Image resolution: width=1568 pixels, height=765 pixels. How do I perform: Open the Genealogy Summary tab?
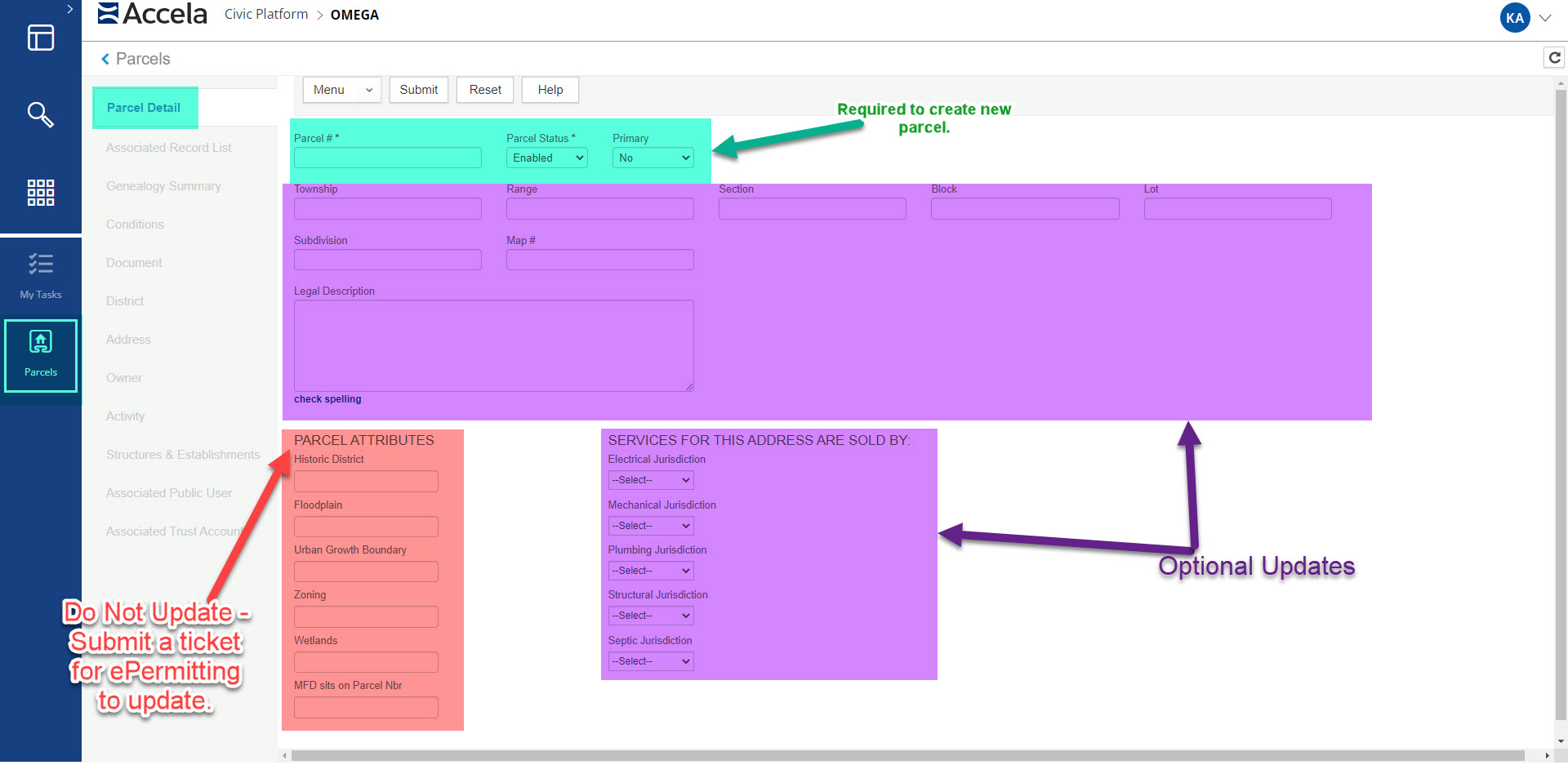(x=163, y=186)
